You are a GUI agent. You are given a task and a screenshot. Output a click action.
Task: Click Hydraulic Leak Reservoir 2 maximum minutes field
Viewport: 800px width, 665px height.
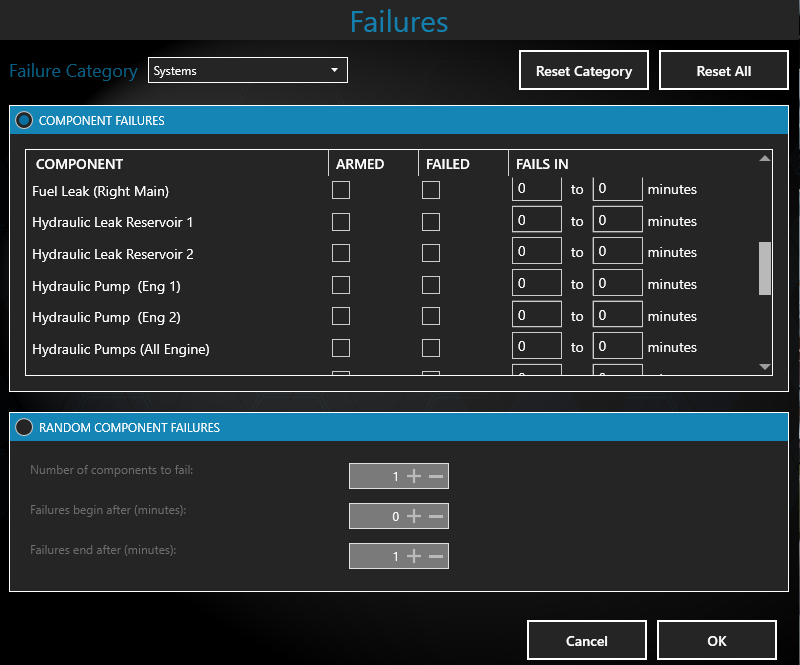click(617, 253)
